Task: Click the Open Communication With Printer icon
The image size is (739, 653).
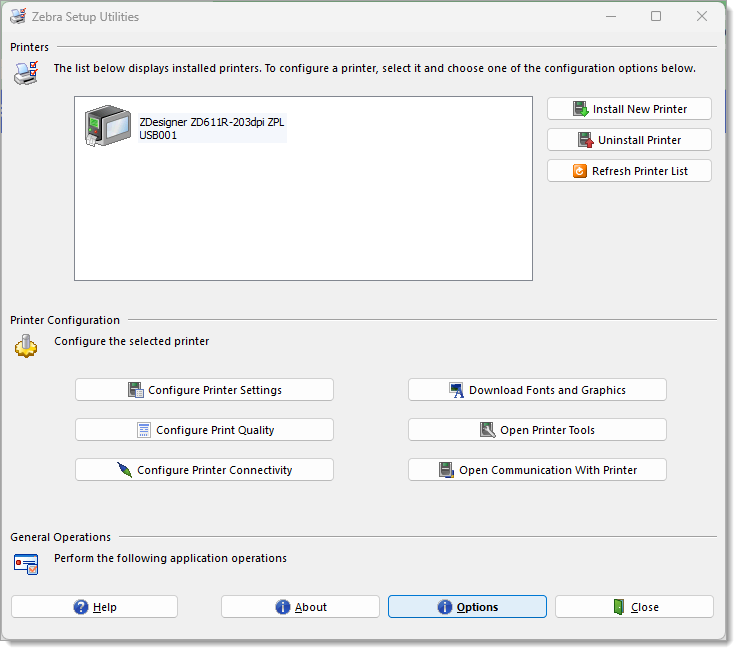Action: [x=446, y=470]
